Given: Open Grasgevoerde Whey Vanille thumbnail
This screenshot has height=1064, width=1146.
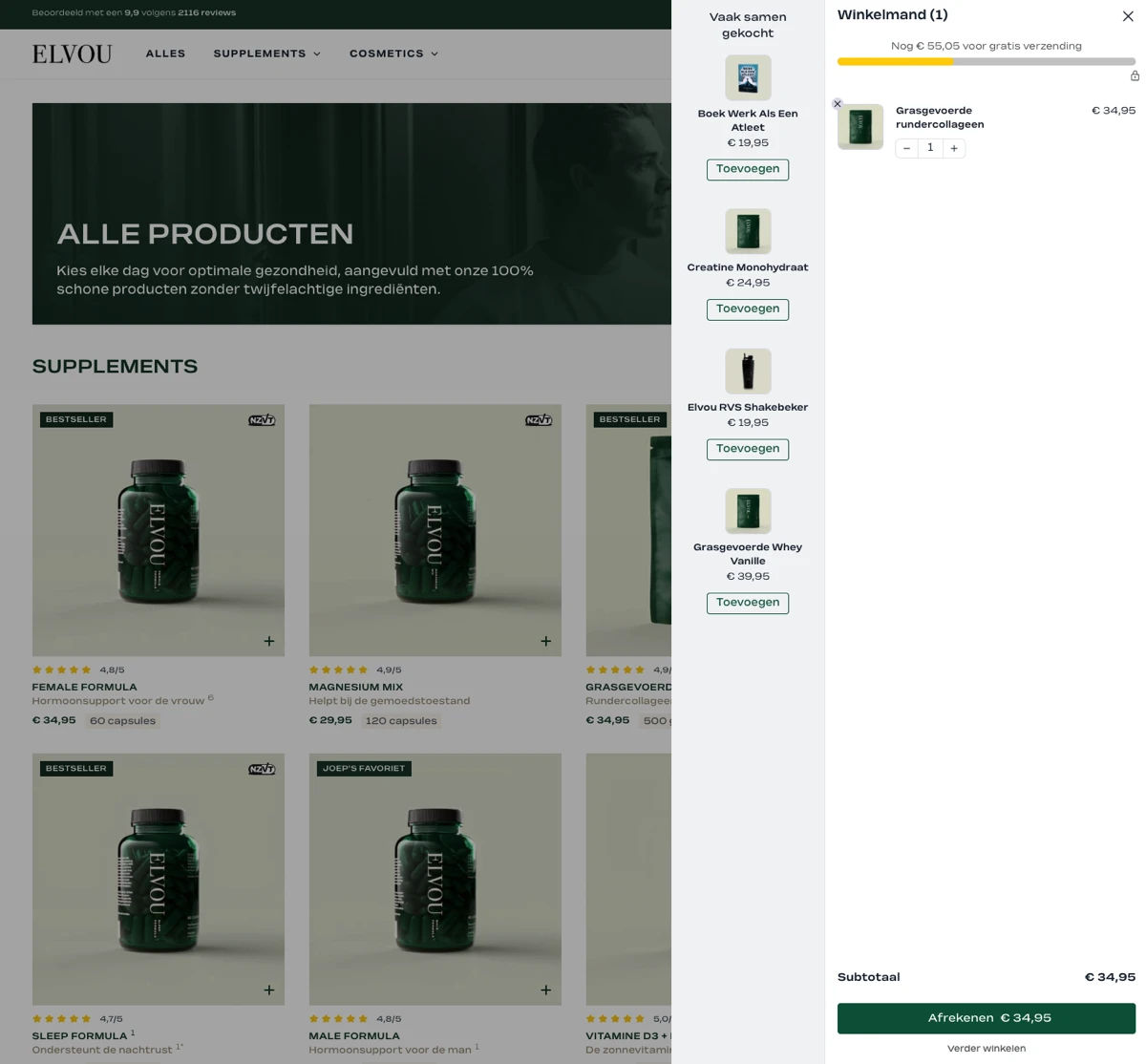Looking at the screenshot, I should [x=748, y=511].
